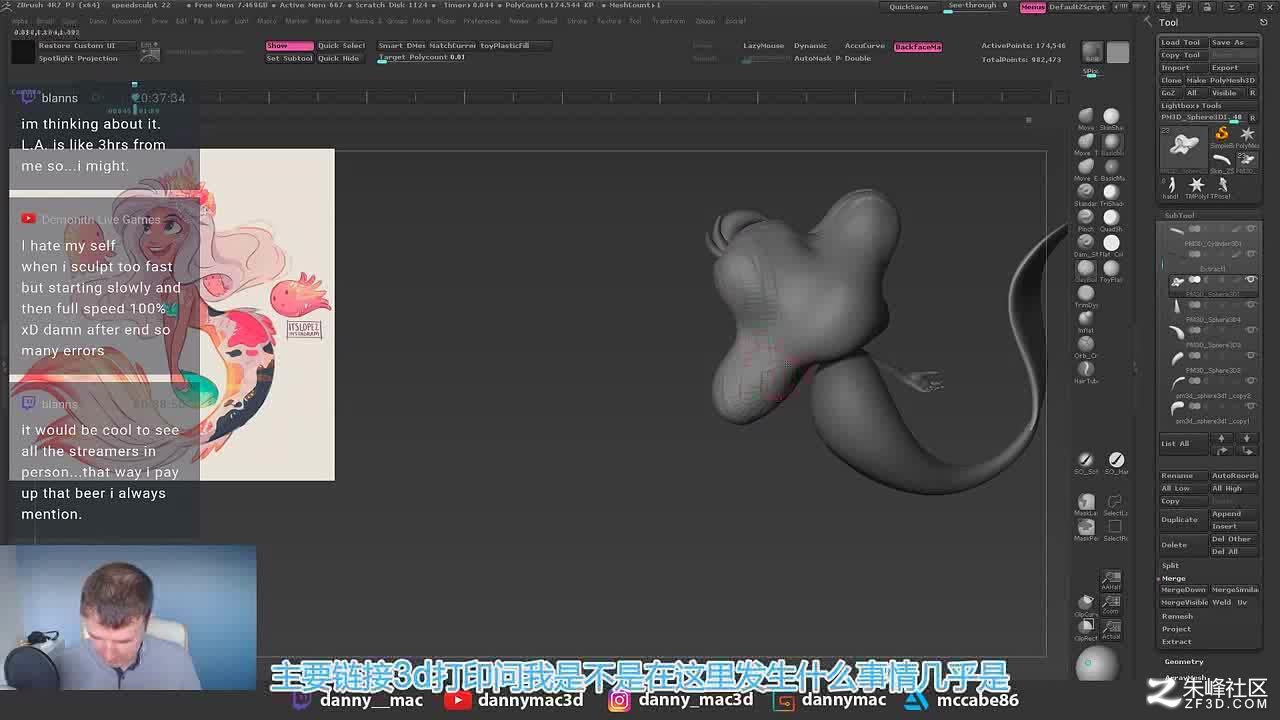Toggle the AccuCurve option

coord(864,46)
